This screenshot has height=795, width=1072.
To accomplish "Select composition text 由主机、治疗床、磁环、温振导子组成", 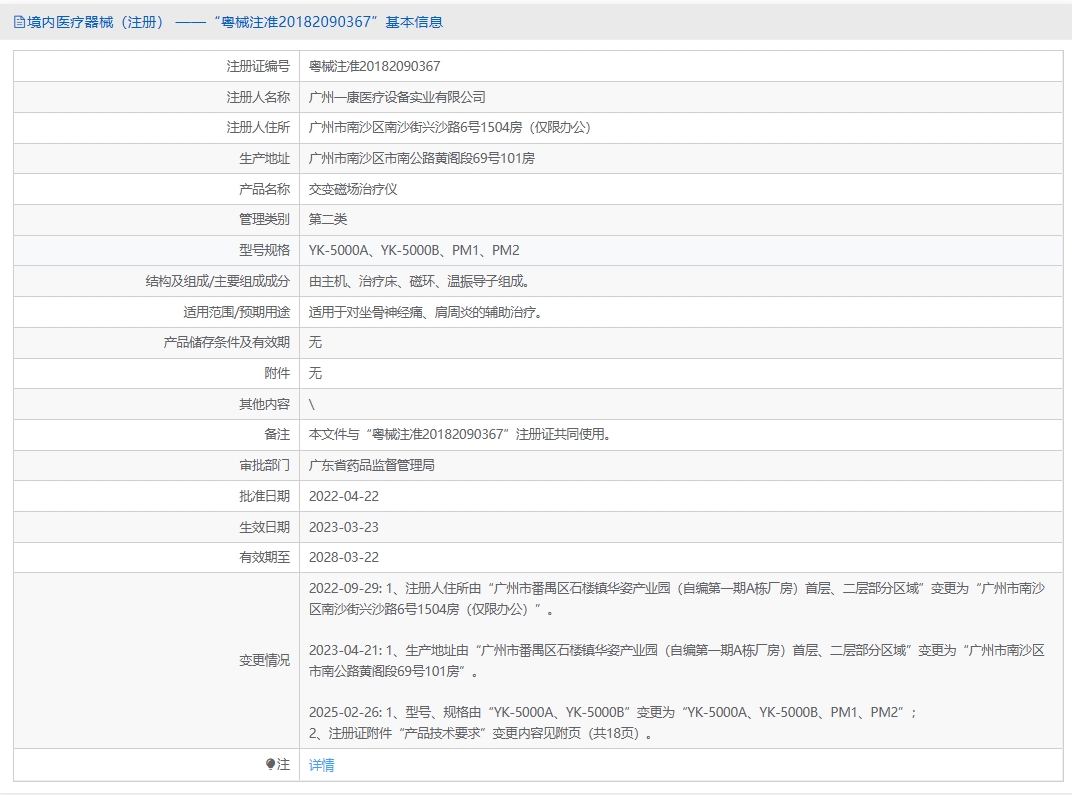I will tap(420, 281).
